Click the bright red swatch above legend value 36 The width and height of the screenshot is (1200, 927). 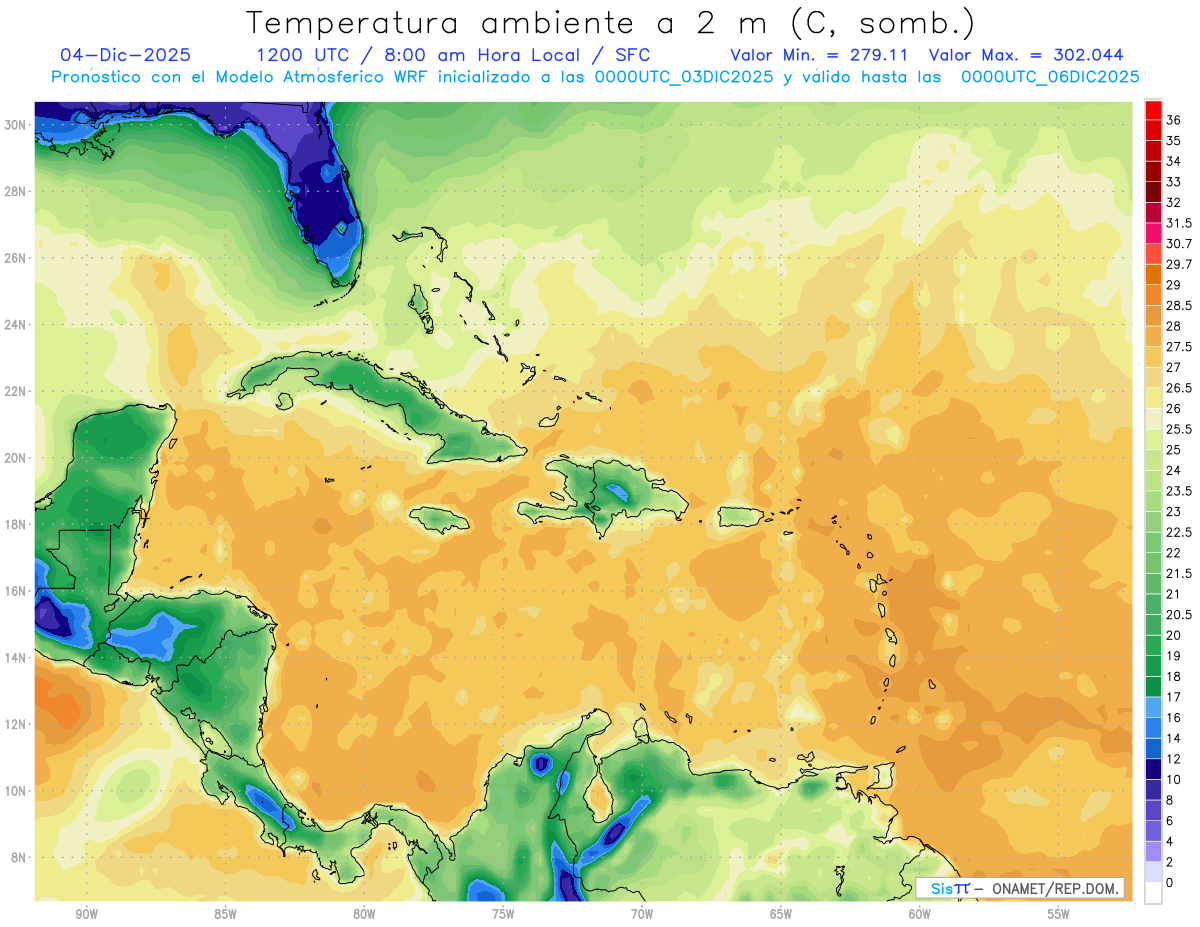coord(1153,109)
